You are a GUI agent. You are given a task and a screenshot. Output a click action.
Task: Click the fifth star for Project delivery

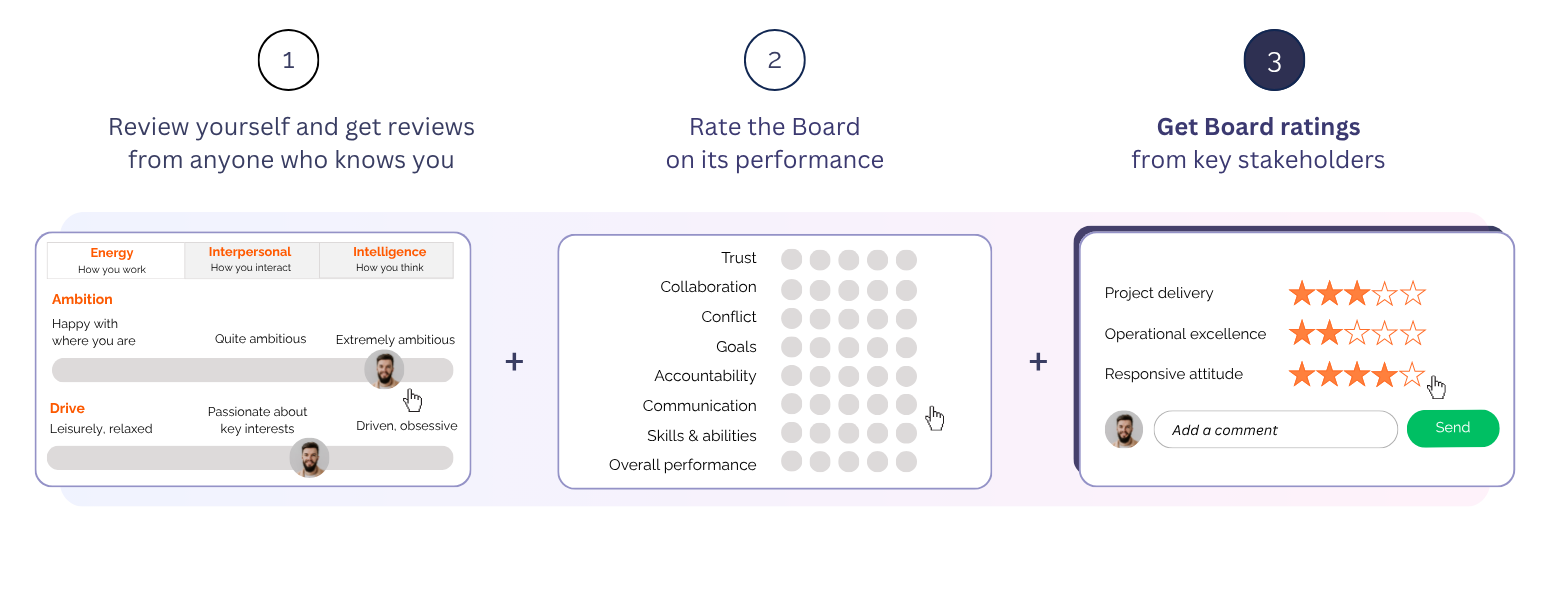point(1412,293)
